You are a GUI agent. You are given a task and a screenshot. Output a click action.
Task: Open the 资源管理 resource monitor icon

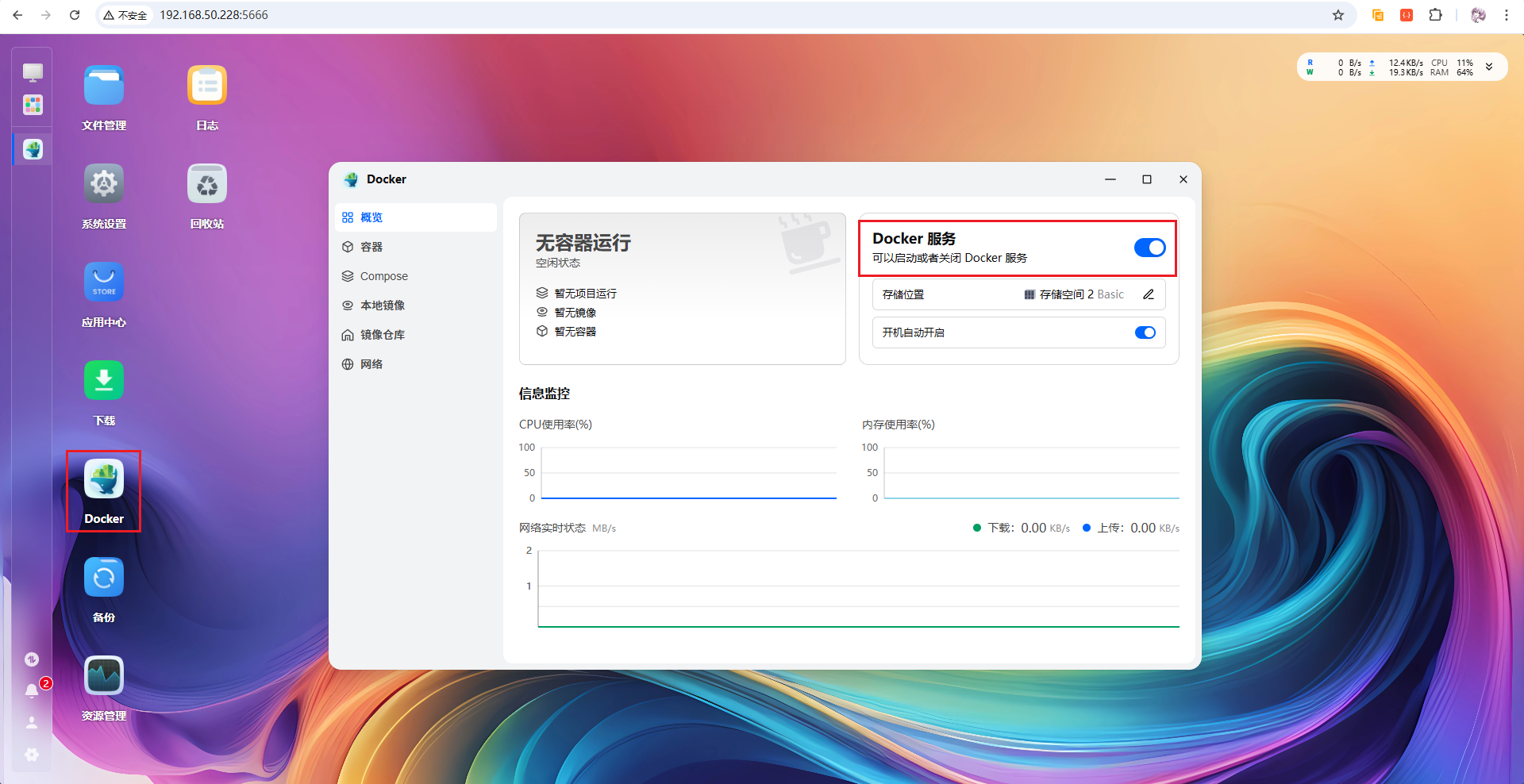[104, 676]
